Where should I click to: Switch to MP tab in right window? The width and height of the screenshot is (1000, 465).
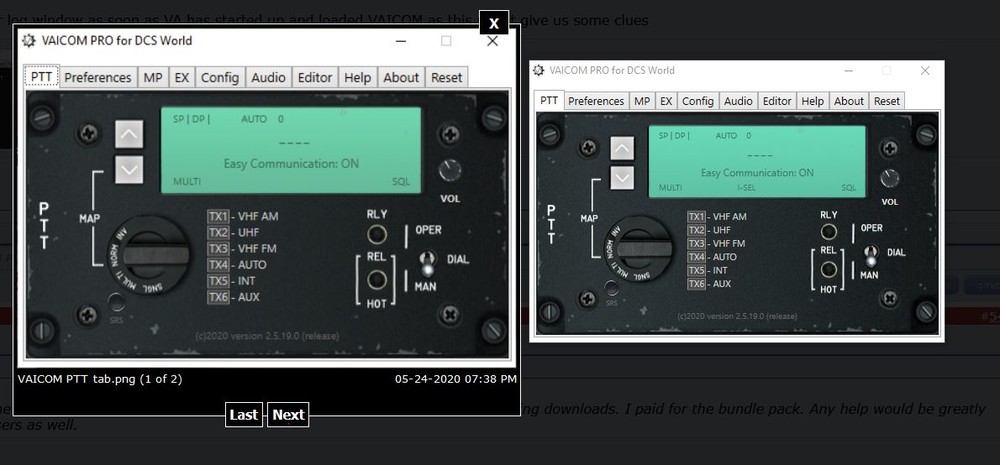click(x=642, y=101)
